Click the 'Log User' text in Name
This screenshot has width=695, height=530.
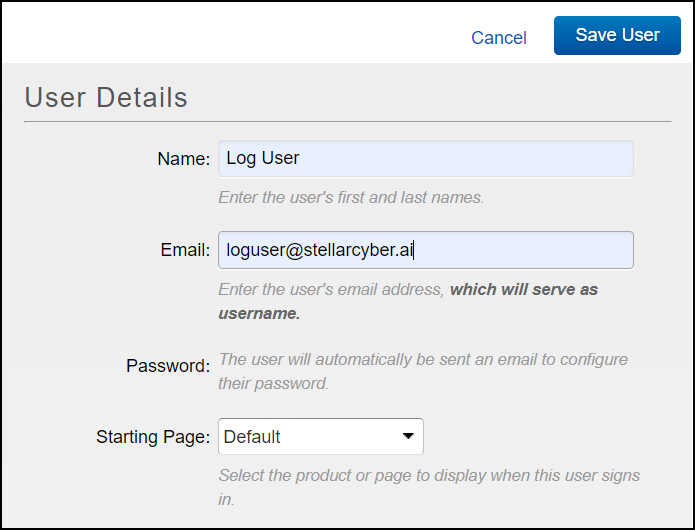point(263,158)
